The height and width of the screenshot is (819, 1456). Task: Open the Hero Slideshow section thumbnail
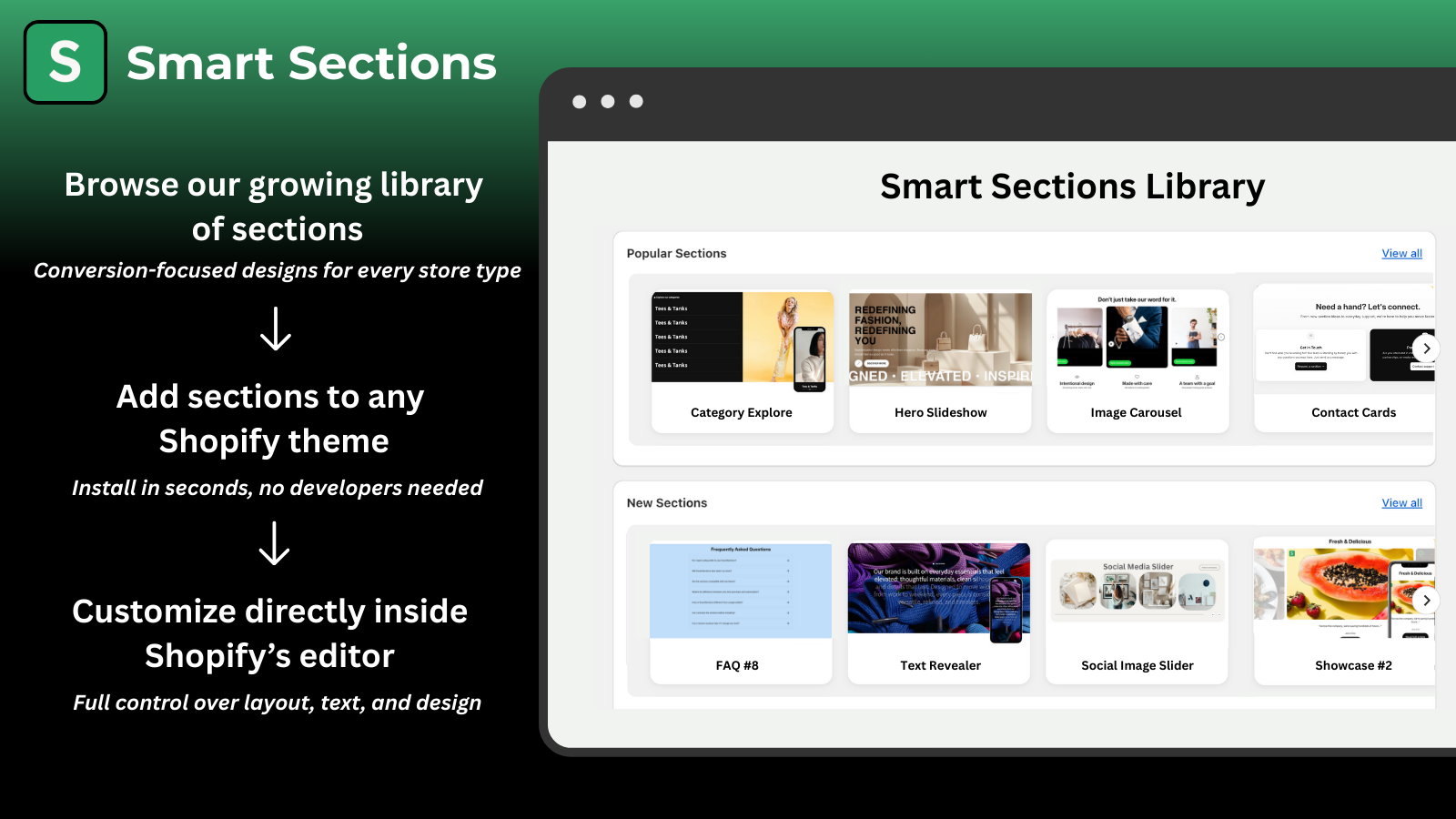pos(940,339)
